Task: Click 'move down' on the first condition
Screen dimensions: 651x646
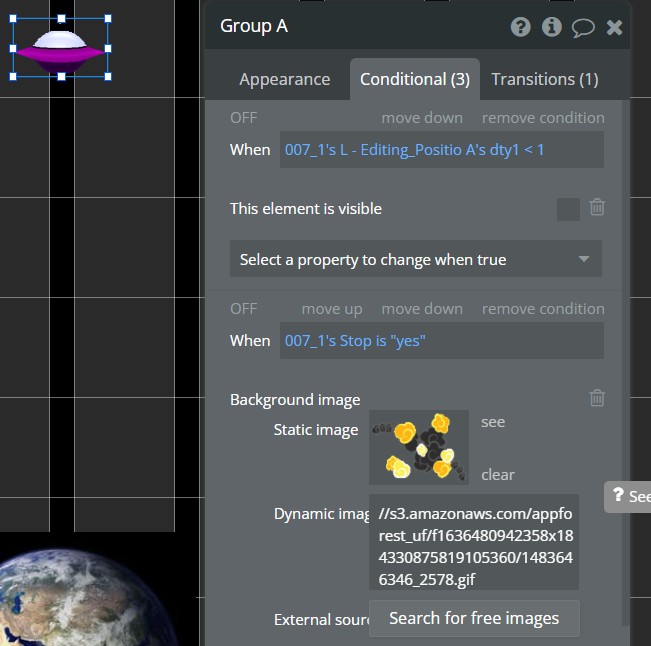Action: 422,118
